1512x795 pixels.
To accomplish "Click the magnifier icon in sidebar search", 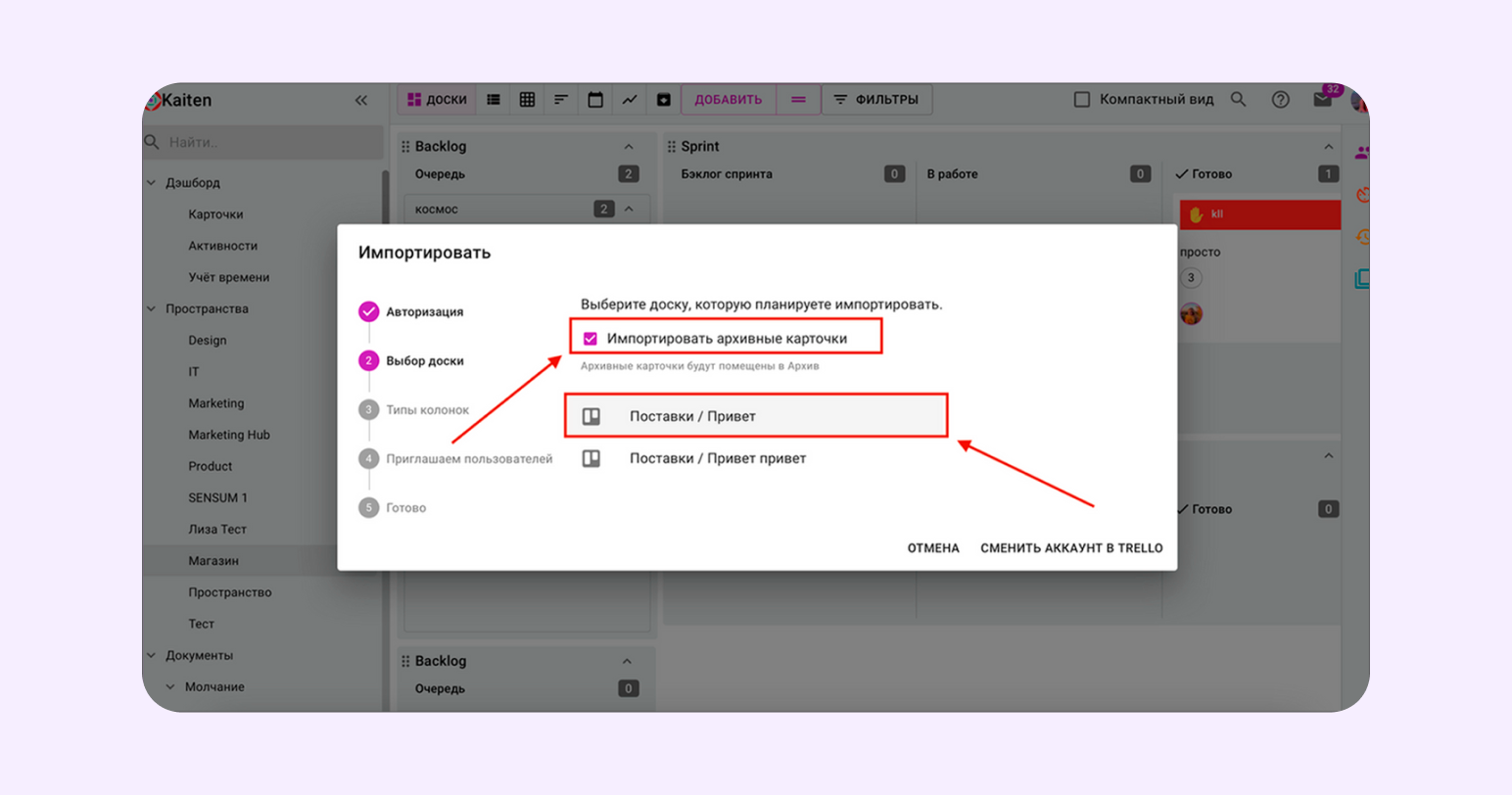I will tap(153, 142).
